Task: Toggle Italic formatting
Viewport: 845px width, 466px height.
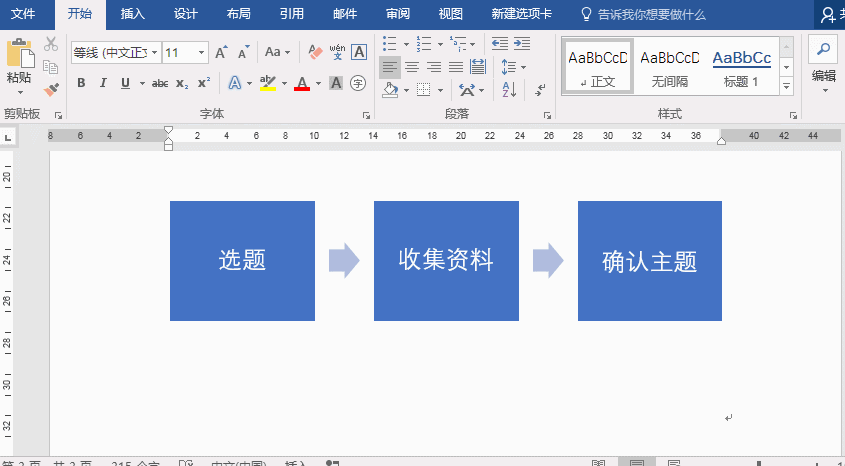Action: pyautogui.click(x=103, y=83)
